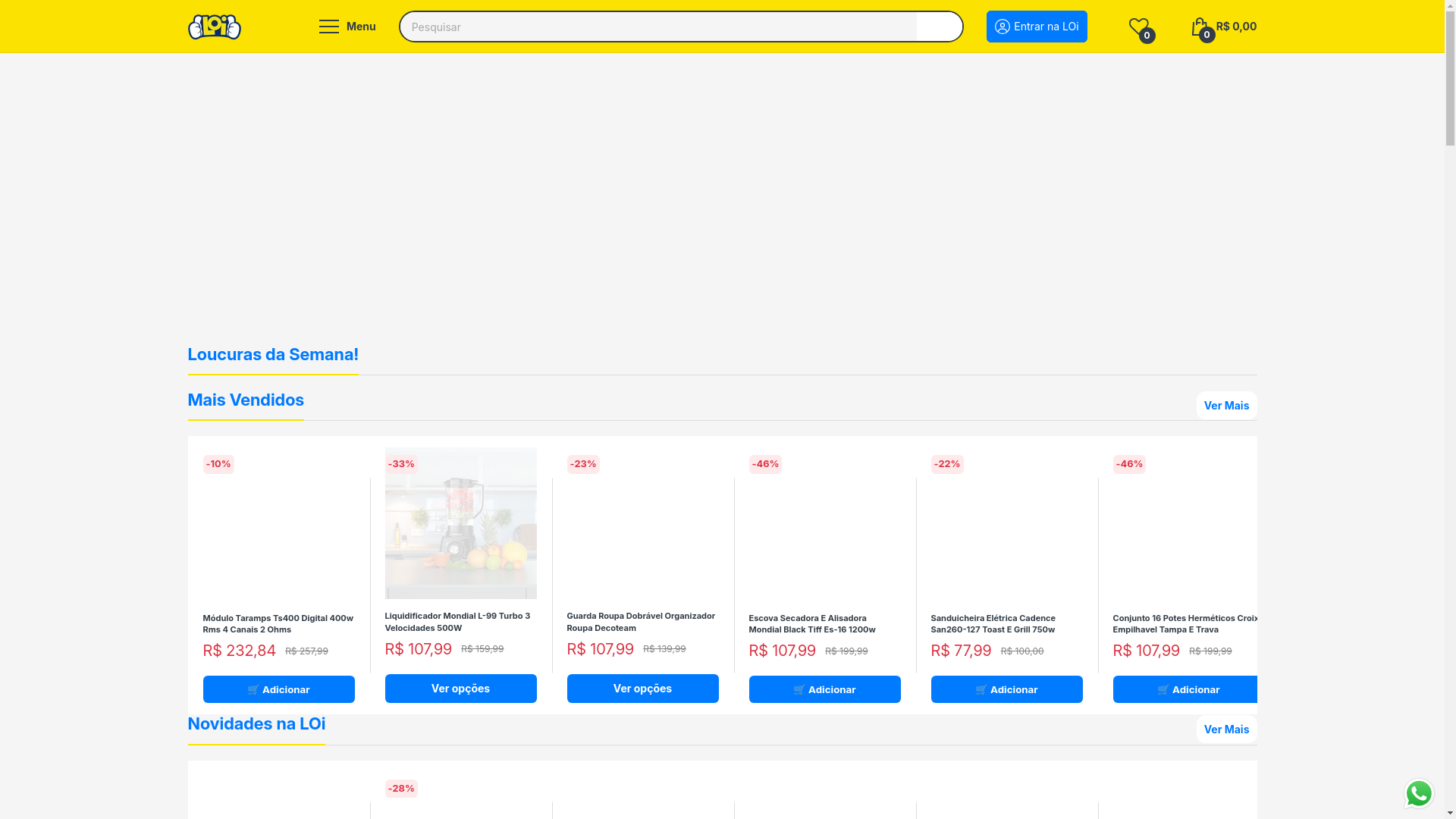Open Sanduicheira Elétrica Cadence San260-127 title
The image size is (1456, 819).
pos(993,624)
